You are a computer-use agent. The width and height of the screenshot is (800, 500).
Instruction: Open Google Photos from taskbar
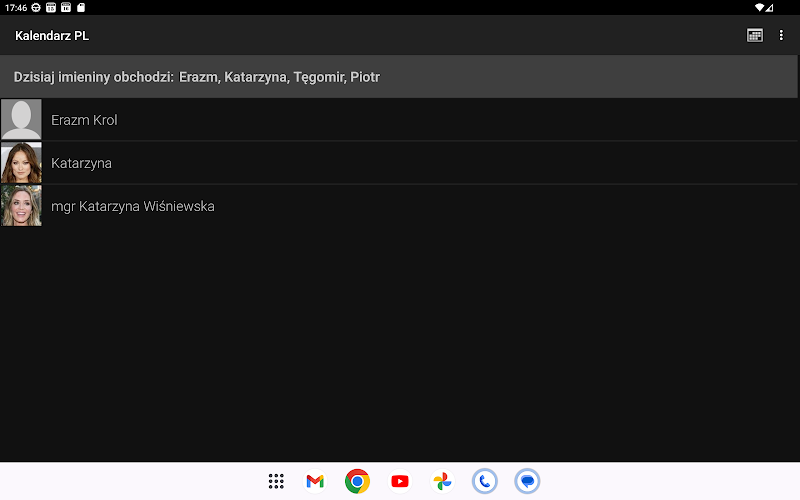(x=442, y=481)
